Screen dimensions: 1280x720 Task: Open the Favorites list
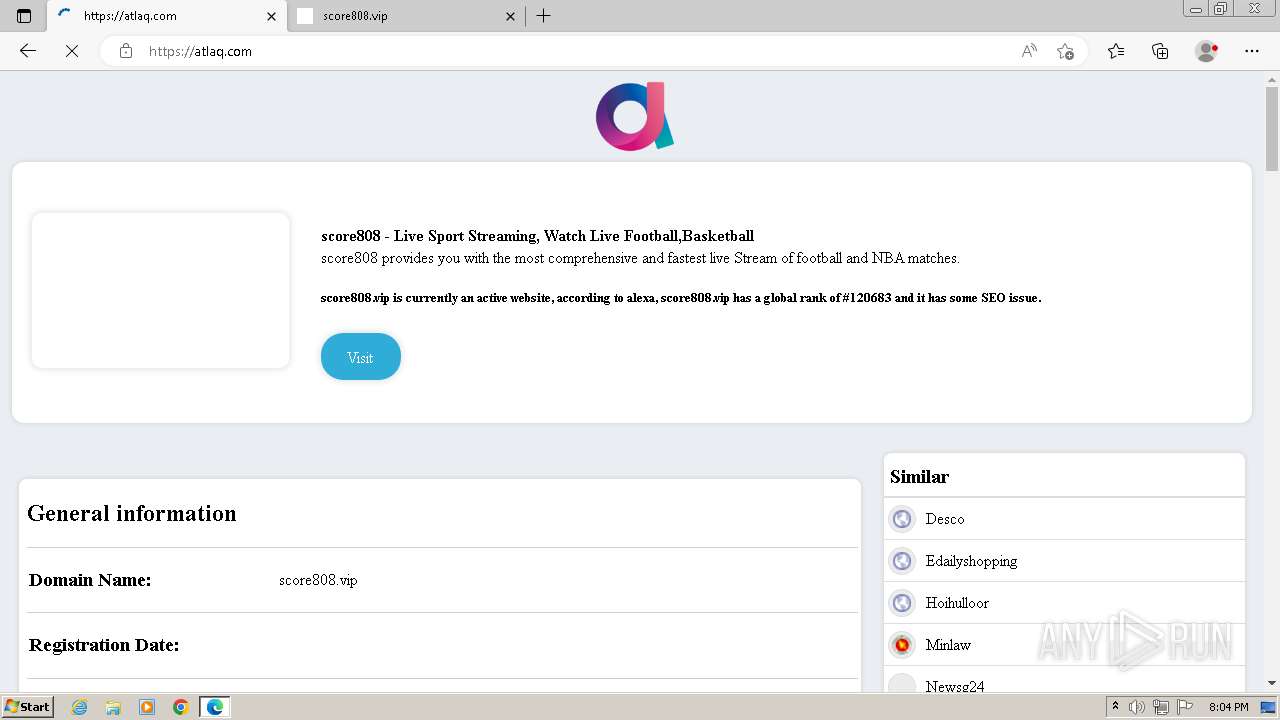1116,51
